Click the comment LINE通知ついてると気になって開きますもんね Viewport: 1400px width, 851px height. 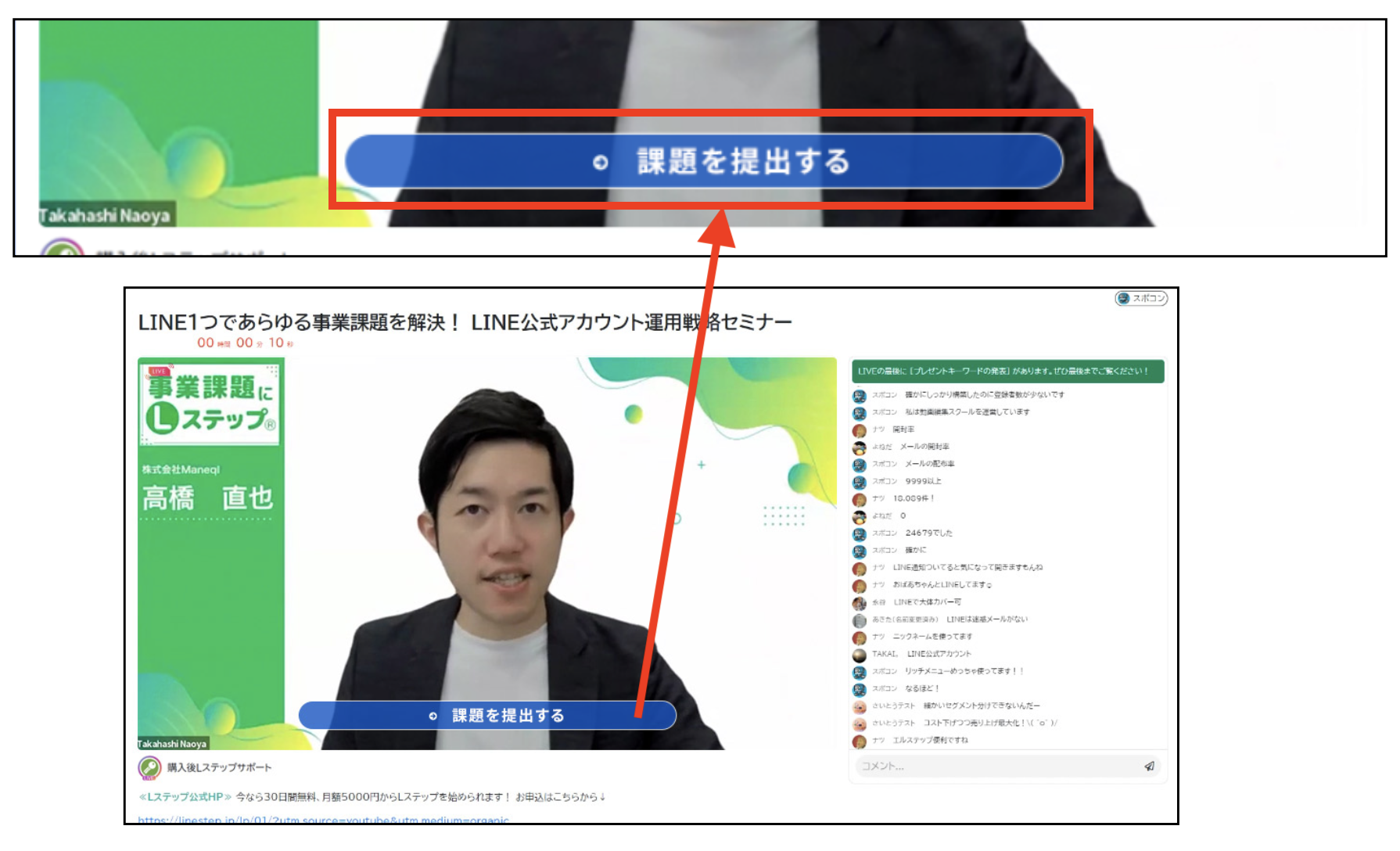[967, 568]
